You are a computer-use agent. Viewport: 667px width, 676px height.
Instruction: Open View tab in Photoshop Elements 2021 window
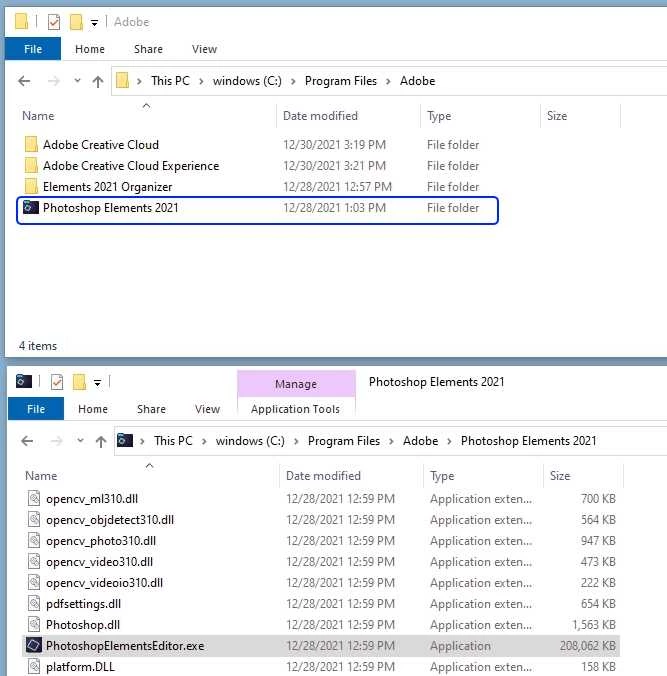pos(207,409)
